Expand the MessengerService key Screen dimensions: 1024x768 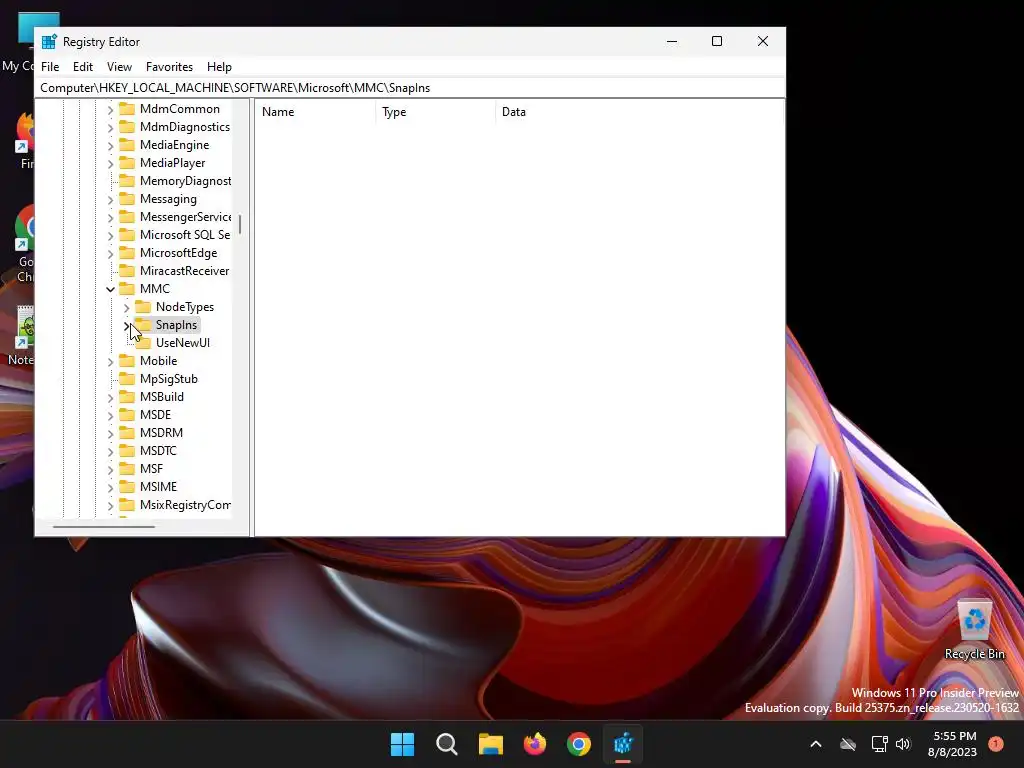pos(110,217)
